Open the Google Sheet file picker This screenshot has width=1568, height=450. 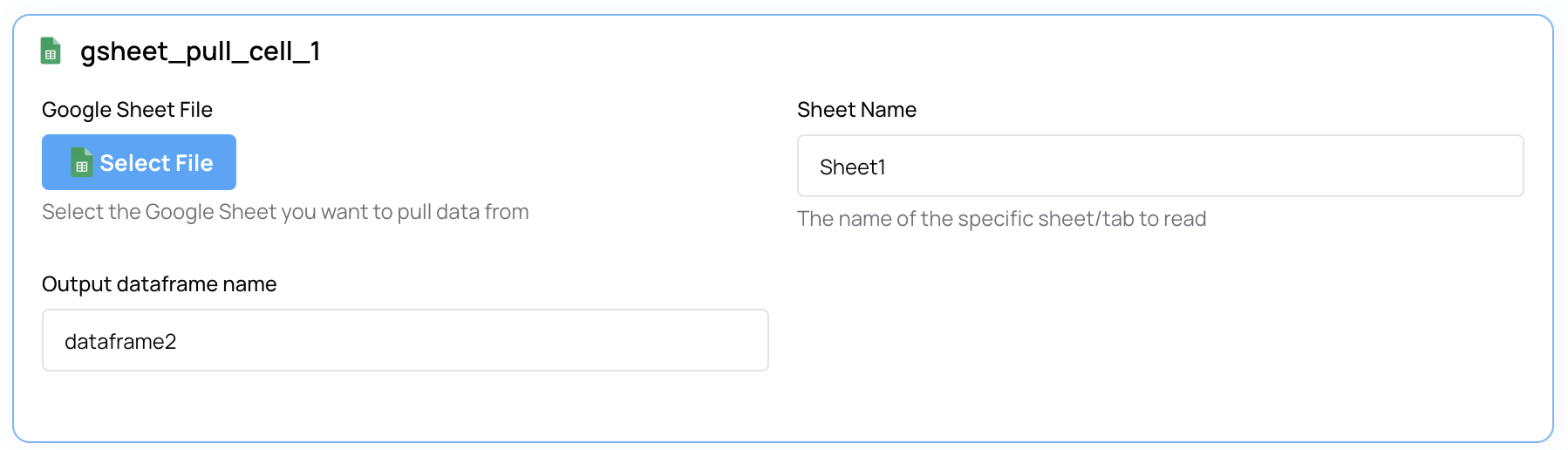(x=139, y=162)
